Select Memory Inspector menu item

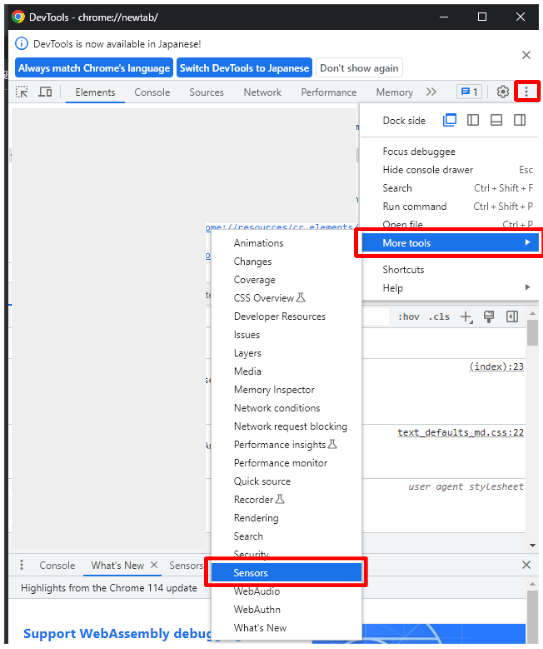[x=286, y=389]
